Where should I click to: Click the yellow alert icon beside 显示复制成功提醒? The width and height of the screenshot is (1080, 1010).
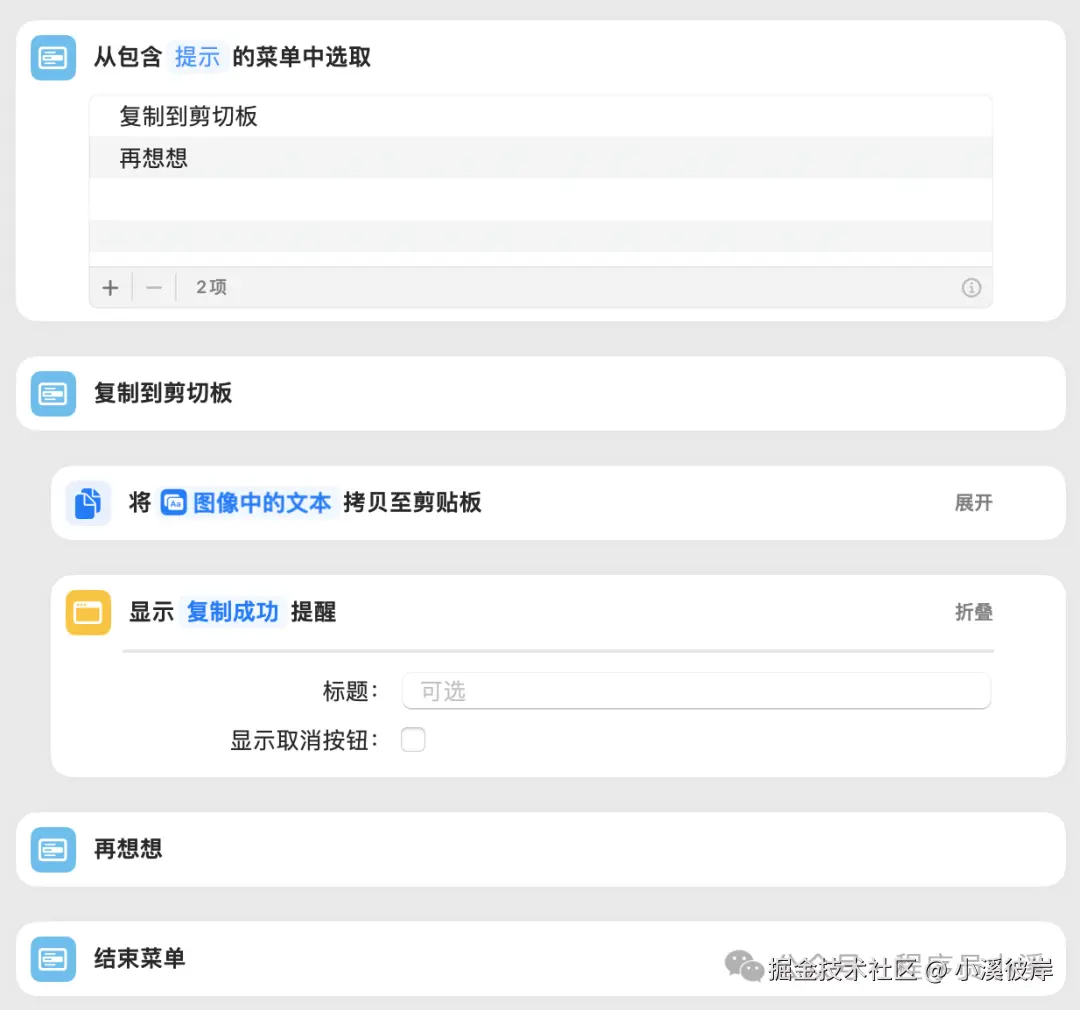[88, 612]
